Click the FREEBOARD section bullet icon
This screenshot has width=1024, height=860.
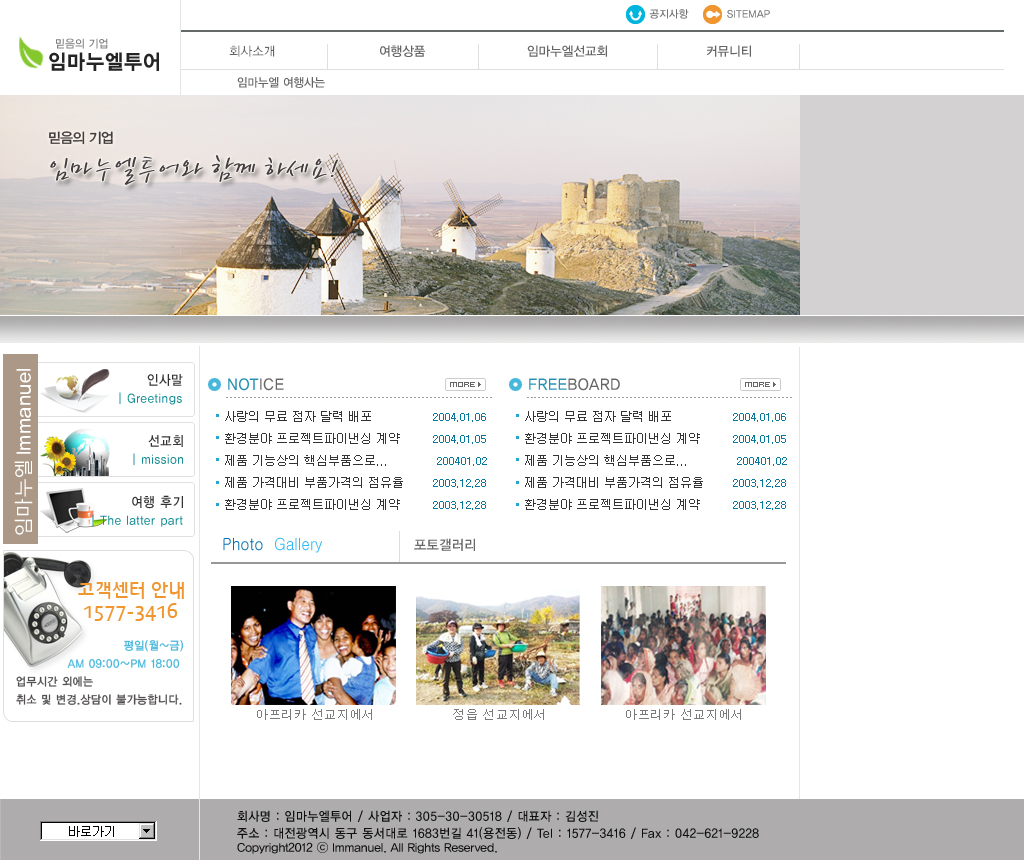[x=515, y=385]
